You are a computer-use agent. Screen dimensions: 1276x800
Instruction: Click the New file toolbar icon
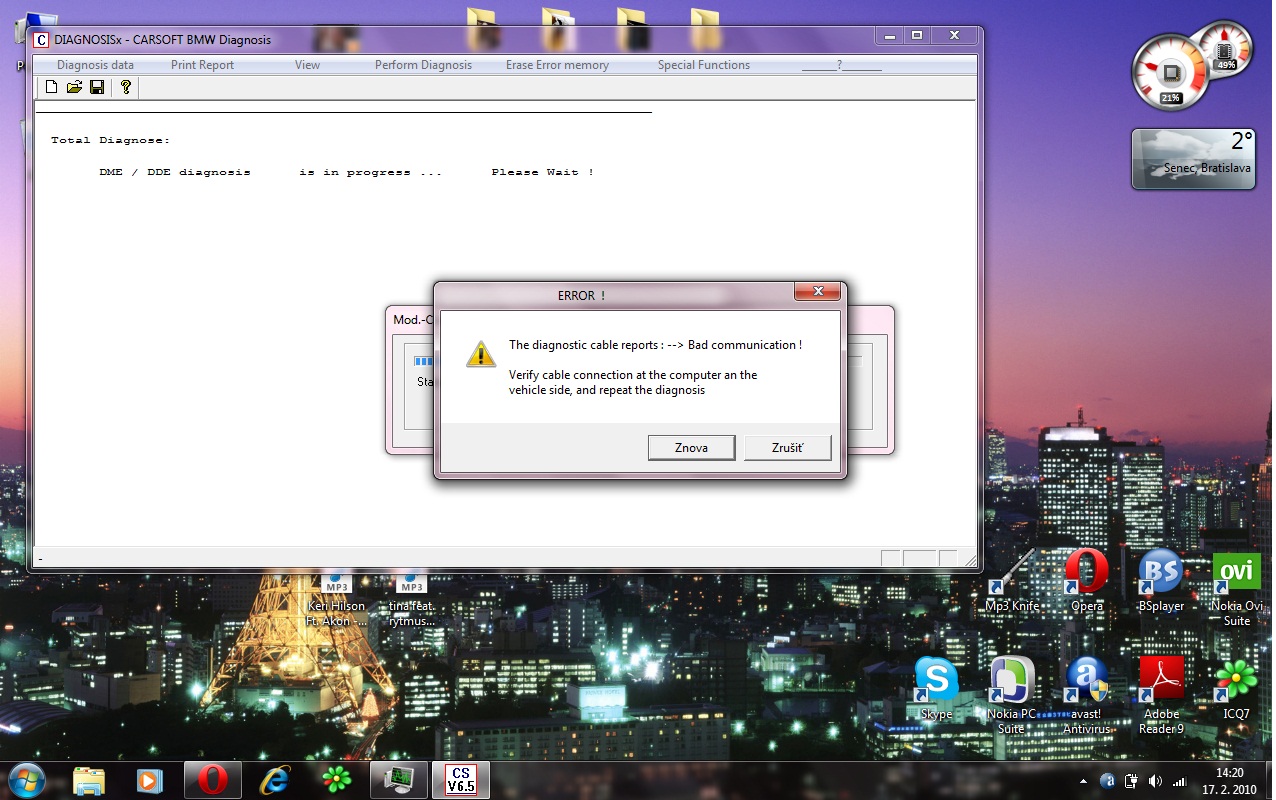click(52, 88)
